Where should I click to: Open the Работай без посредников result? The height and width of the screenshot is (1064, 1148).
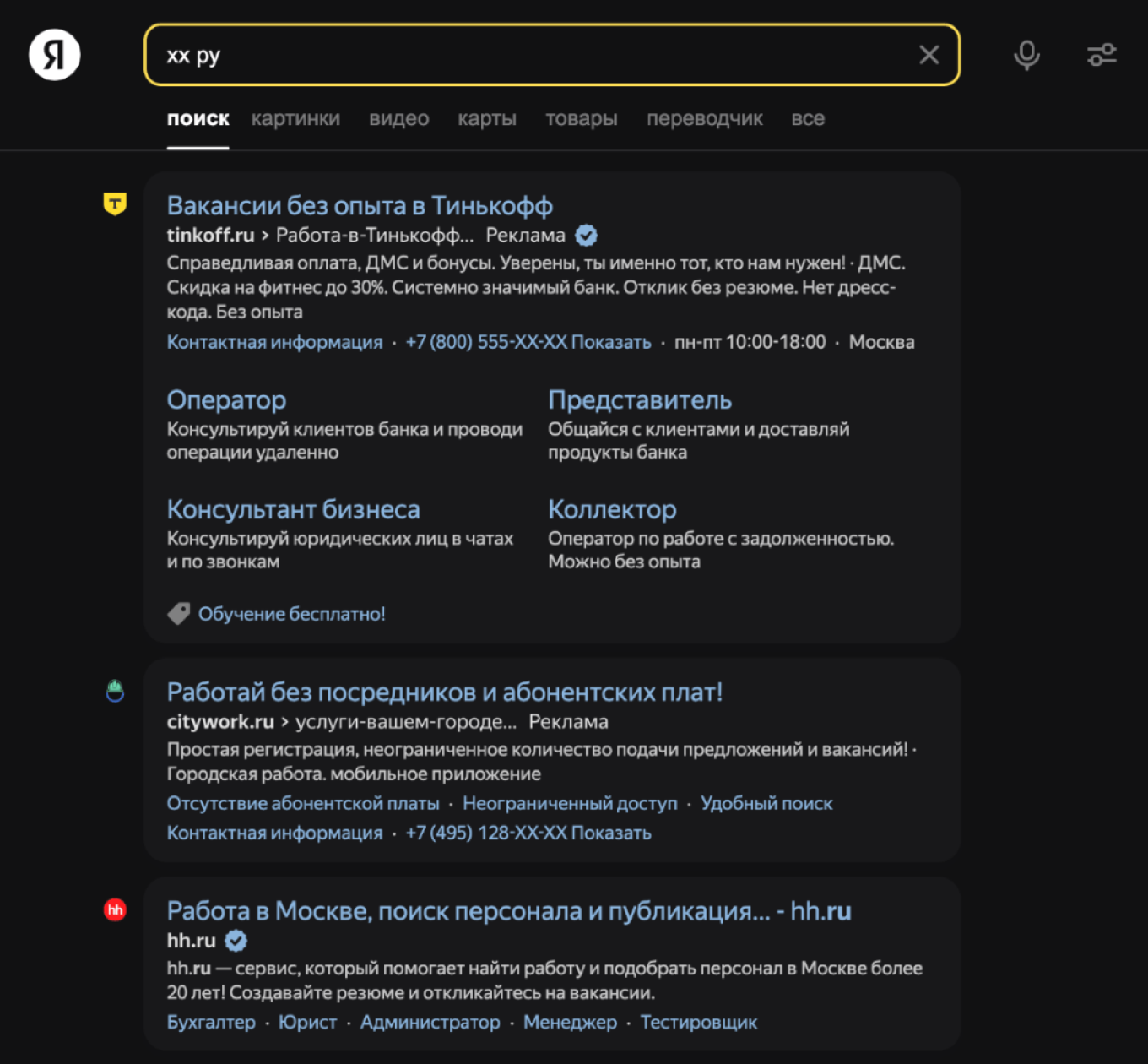click(444, 692)
